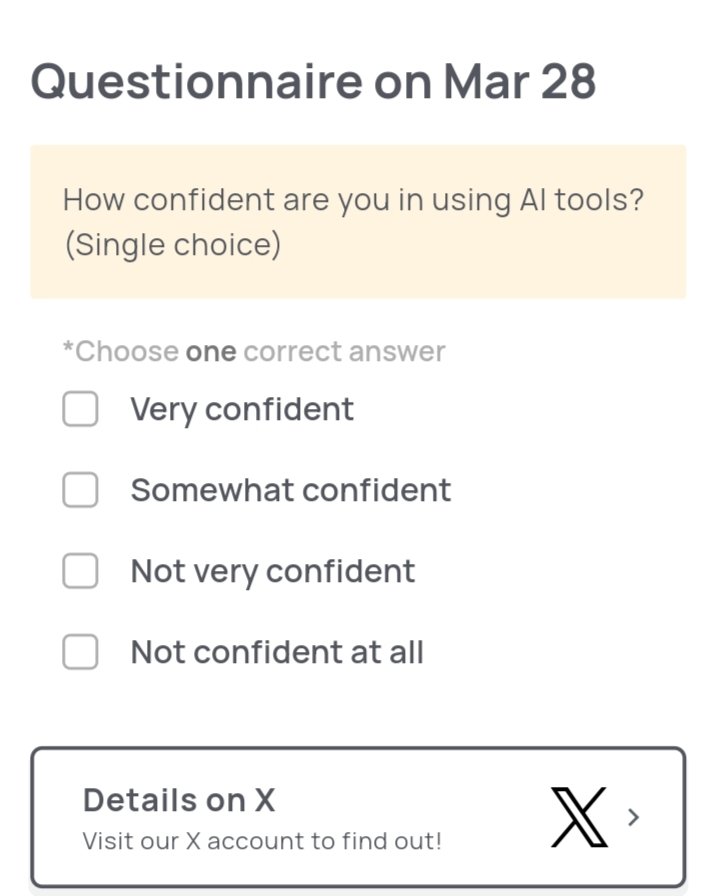Screen dimensions: 716x896
Task: Click the X logo icon
Action: click(x=579, y=817)
